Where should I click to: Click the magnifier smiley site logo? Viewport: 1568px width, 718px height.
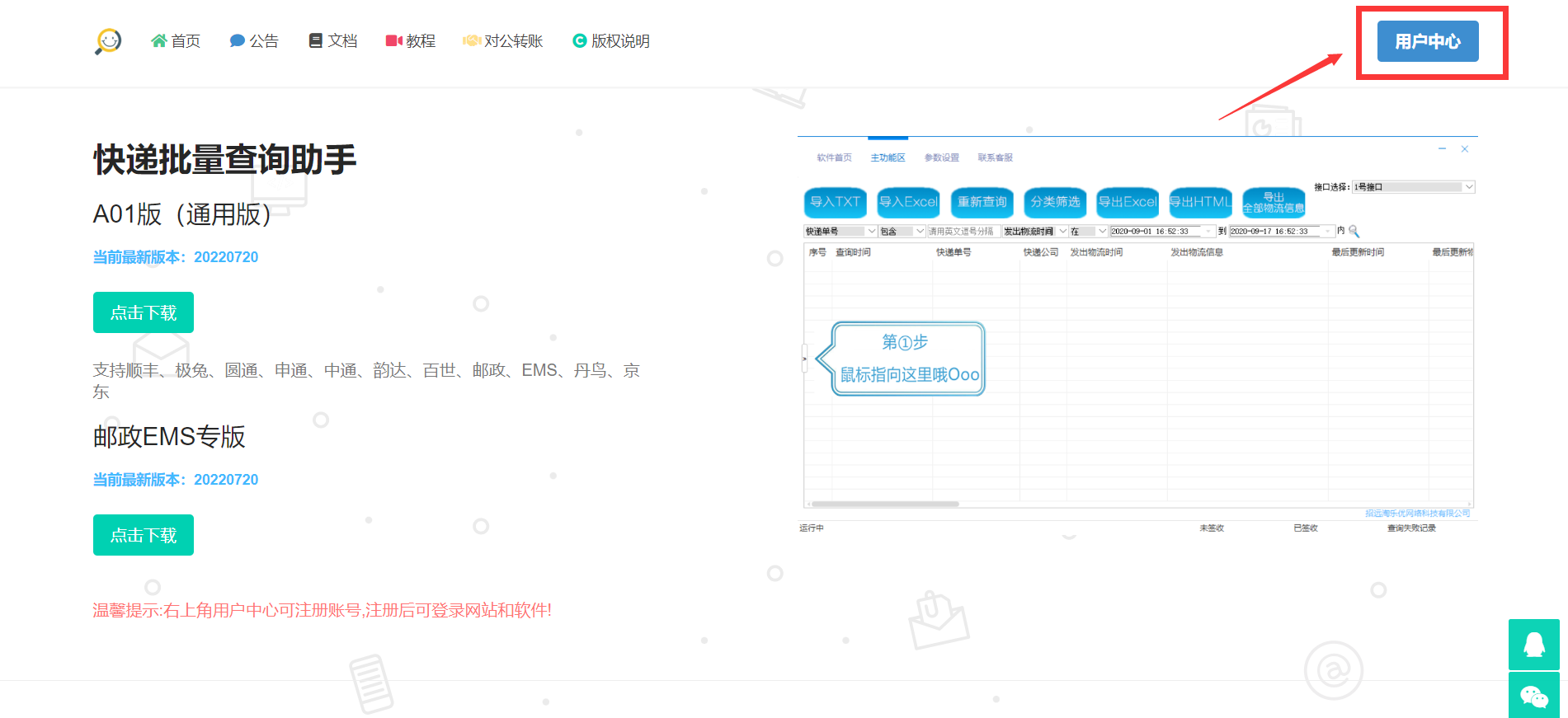[108, 41]
